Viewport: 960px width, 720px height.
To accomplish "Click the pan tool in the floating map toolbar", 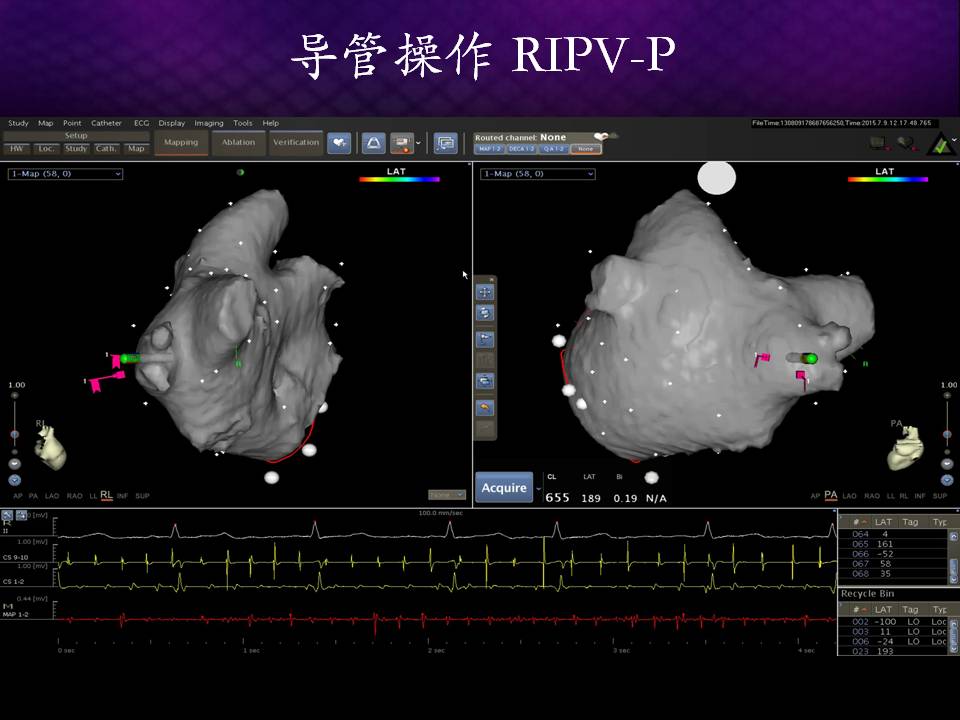I will (x=485, y=292).
